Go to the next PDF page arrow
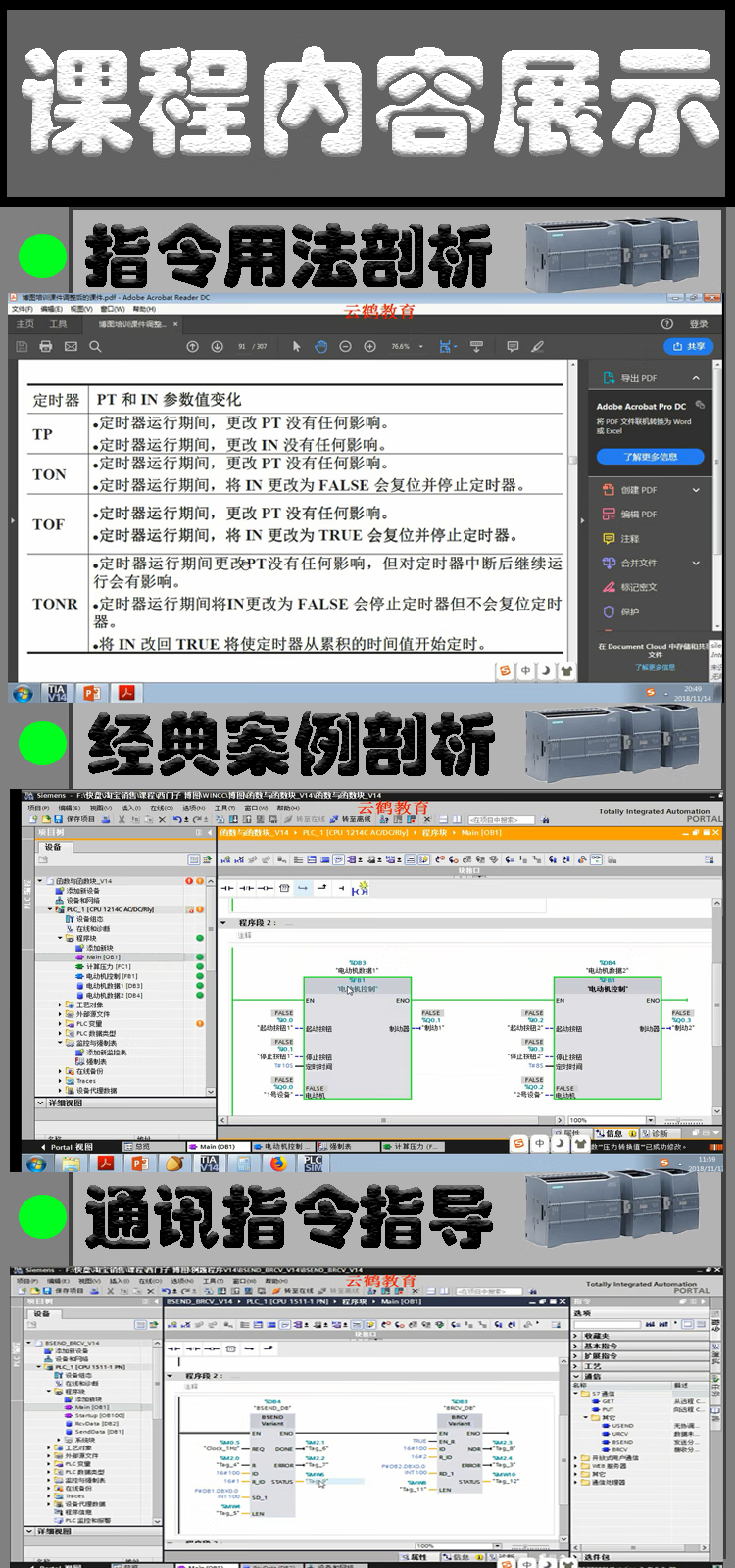Viewport: 735px width, 1568px height. coord(217,346)
